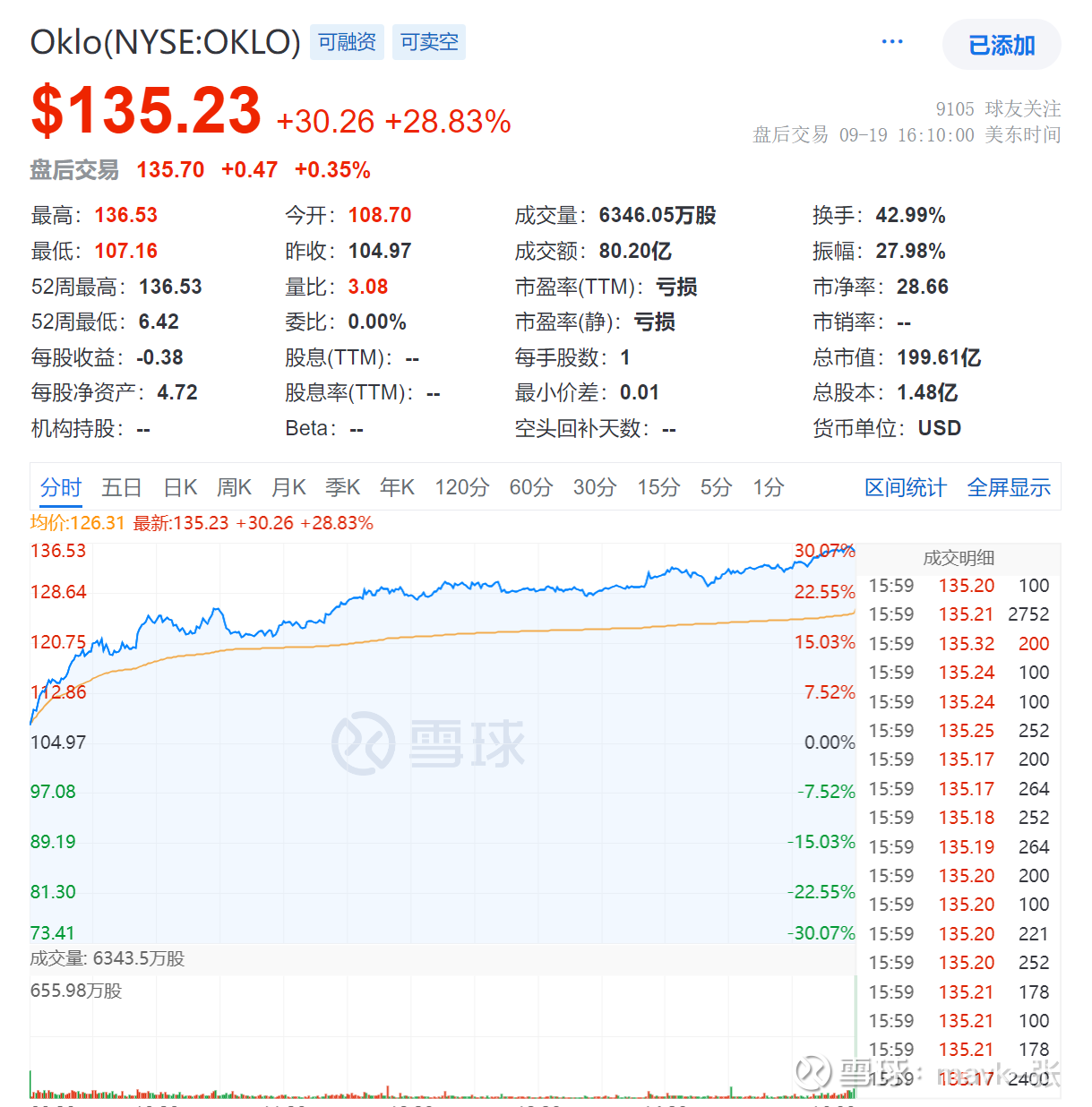This screenshot has height=1107, width=1092.
Task: Click the 总市值 199.61亿 value
Action: tap(939, 357)
